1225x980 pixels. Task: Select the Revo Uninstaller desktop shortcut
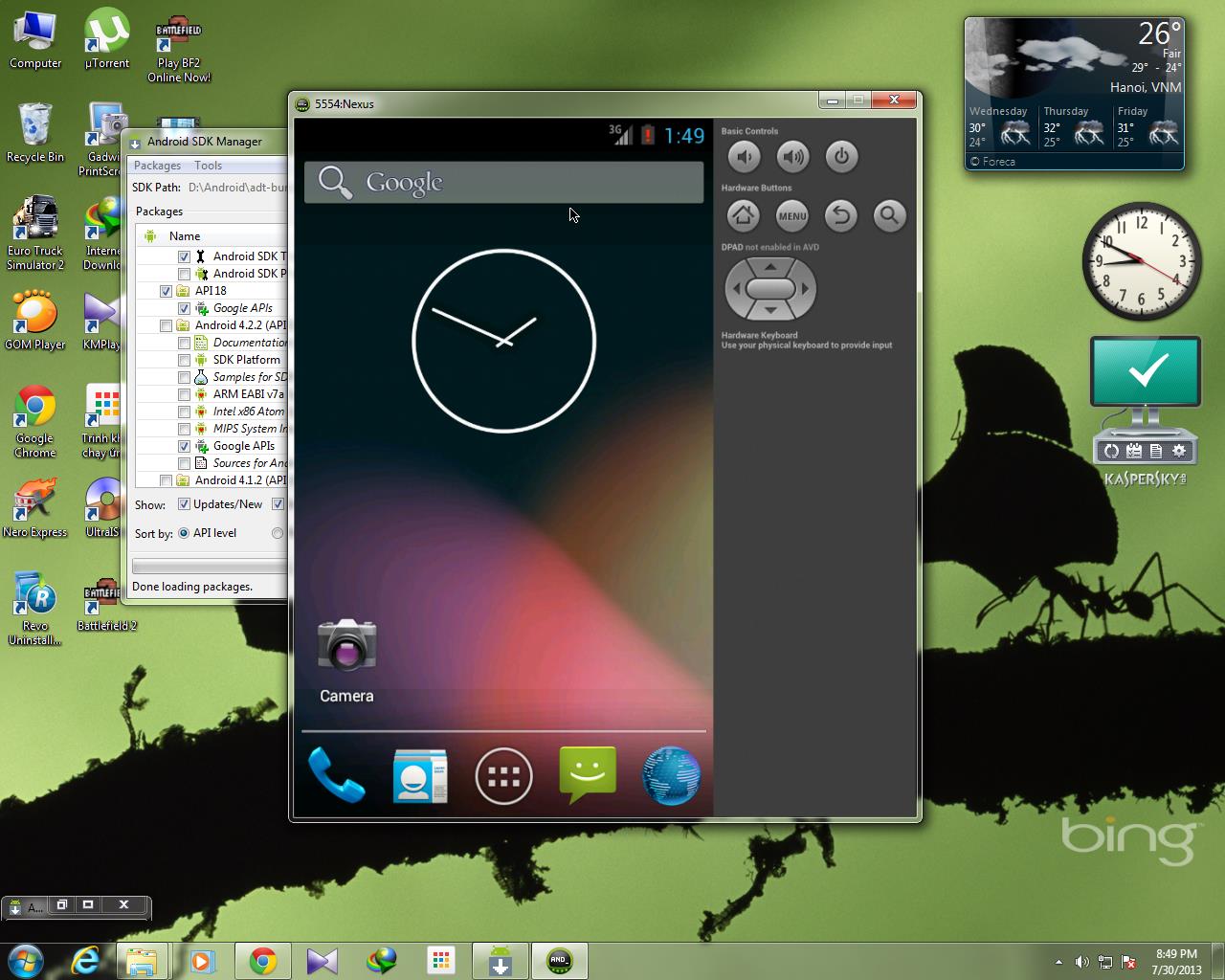tap(35, 608)
